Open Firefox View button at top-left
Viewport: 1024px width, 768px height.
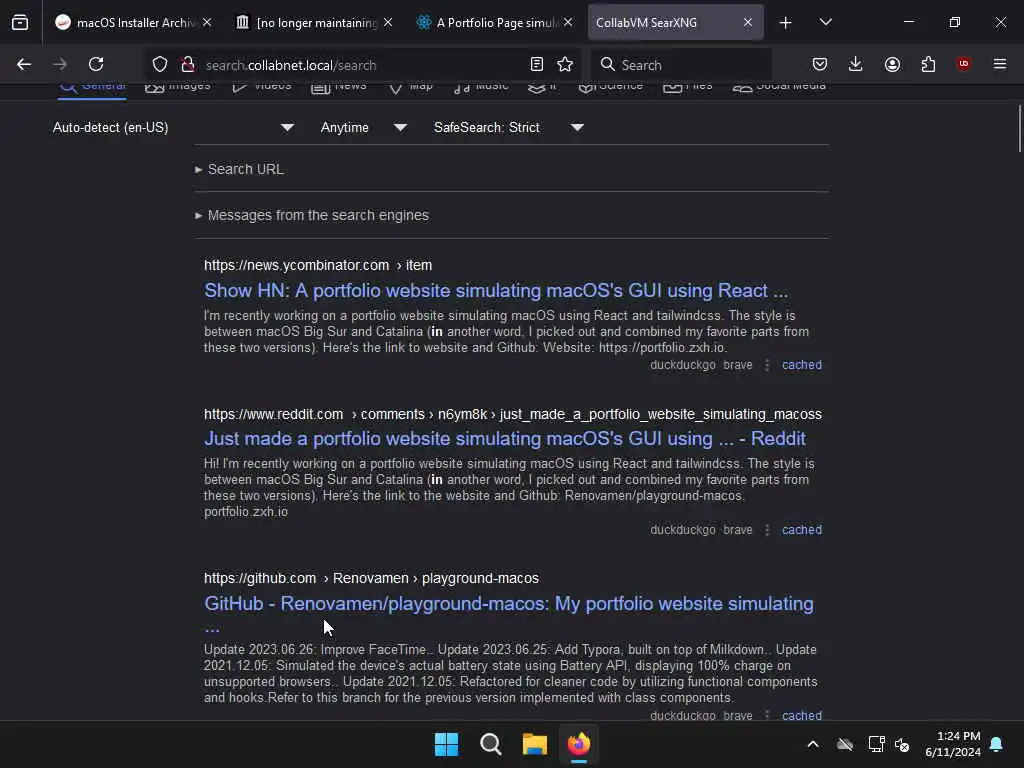[20, 23]
